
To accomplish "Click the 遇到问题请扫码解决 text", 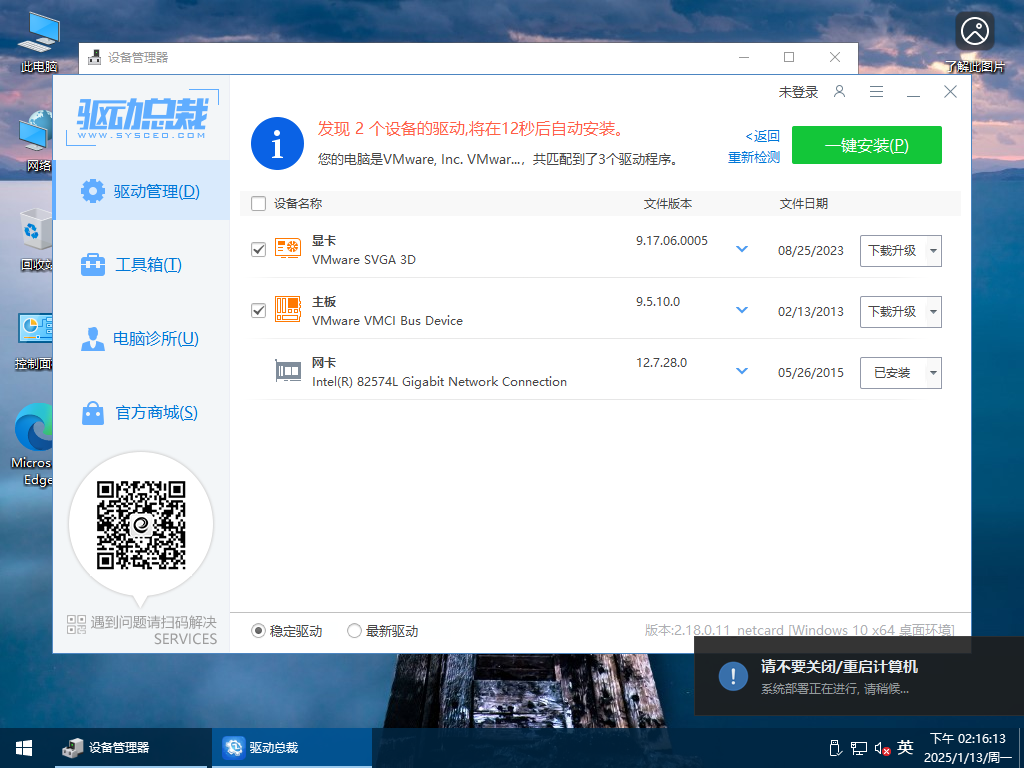I will 153,622.
